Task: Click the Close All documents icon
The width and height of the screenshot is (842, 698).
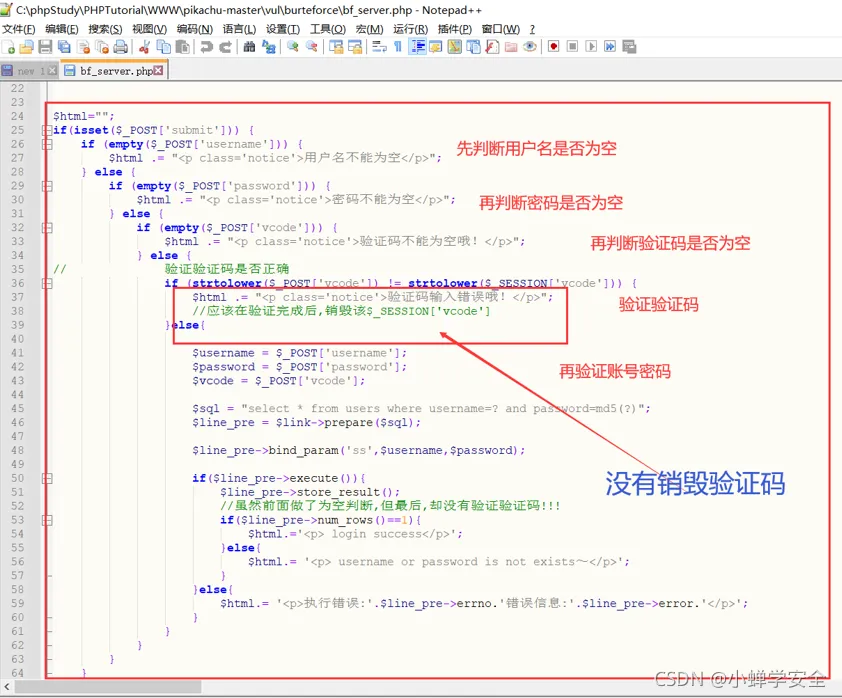Action: 102,47
